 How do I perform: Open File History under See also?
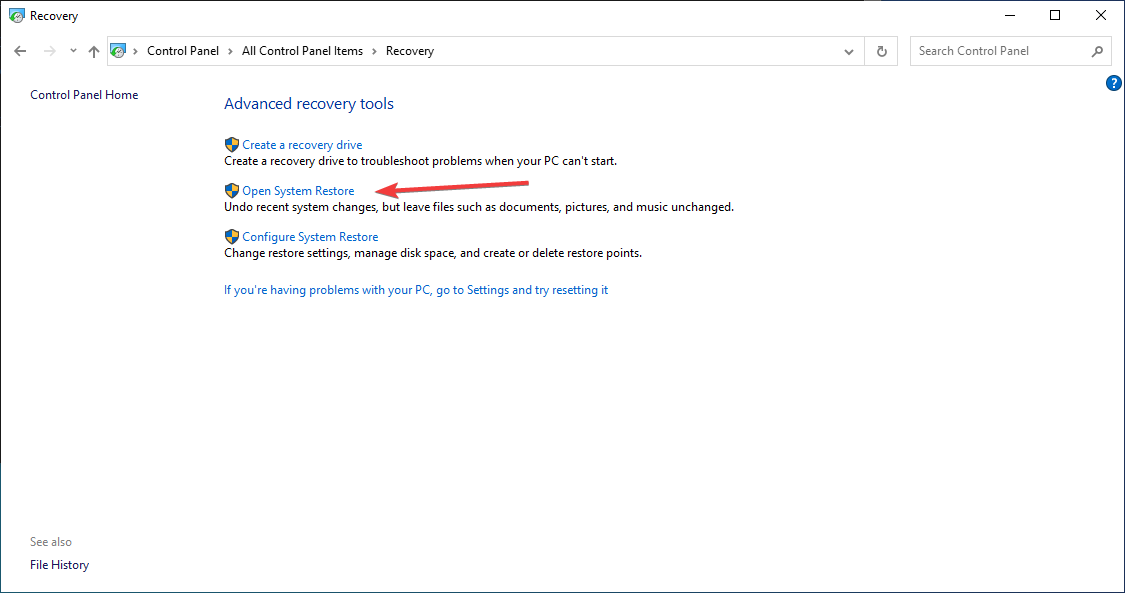pos(59,564)
